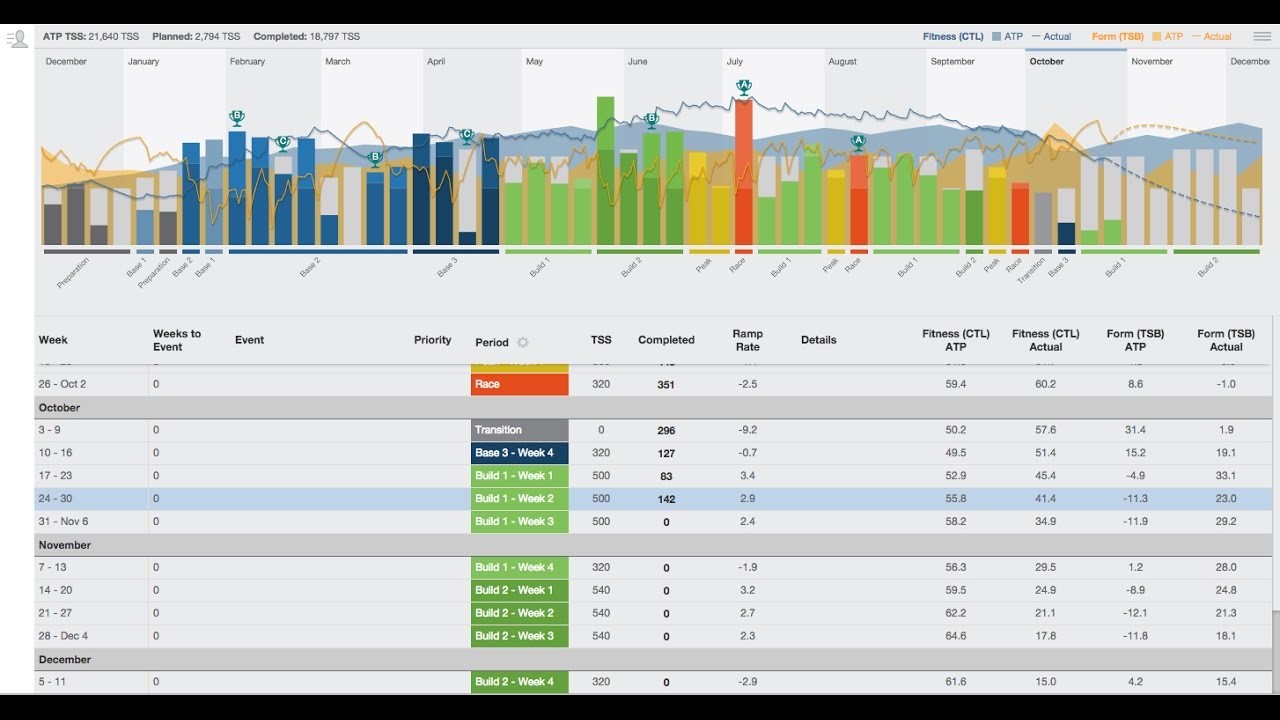
Task: Click the Ramp Rate column header
Action: click(x=747, y=340)
